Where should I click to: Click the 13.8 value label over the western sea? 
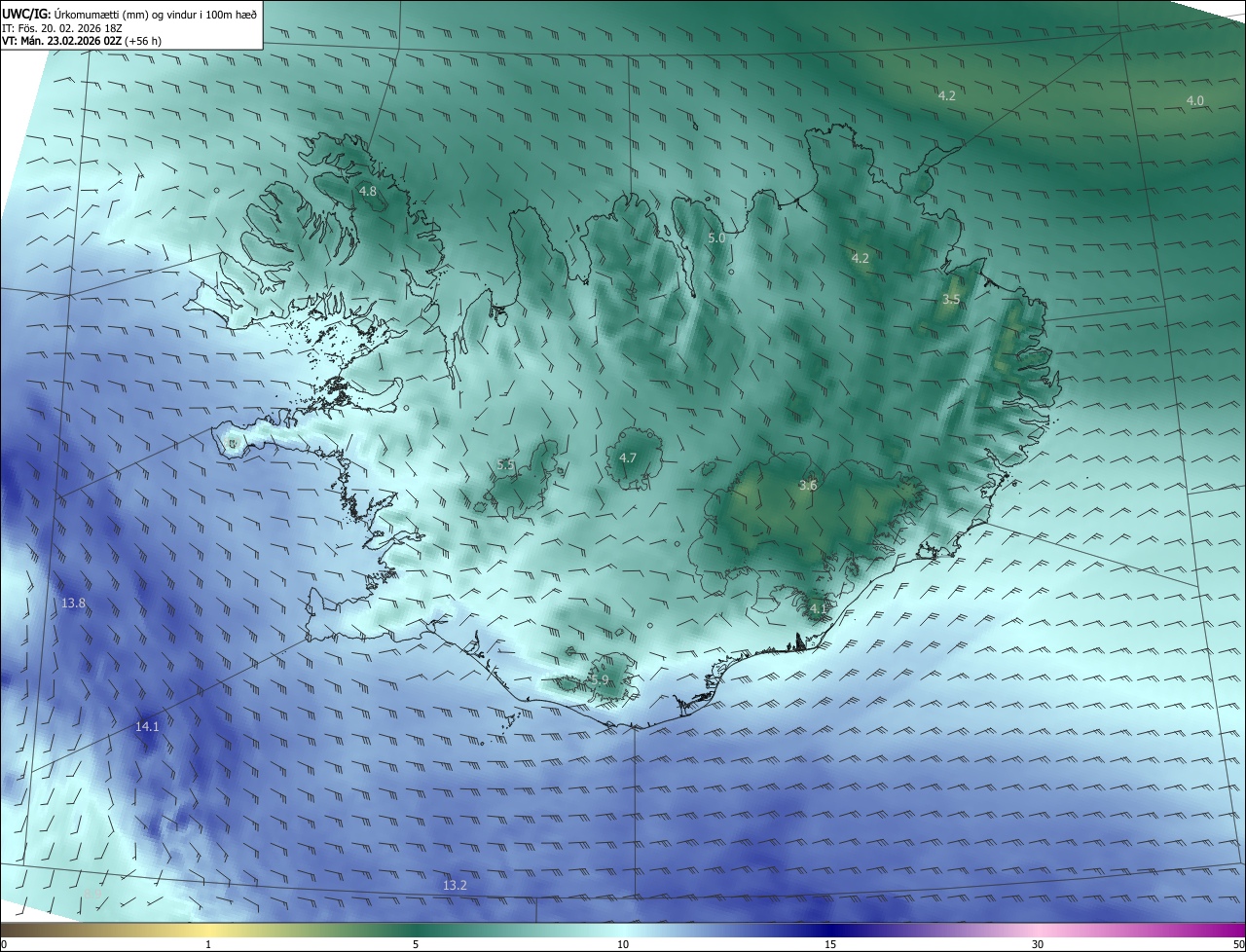74,604
